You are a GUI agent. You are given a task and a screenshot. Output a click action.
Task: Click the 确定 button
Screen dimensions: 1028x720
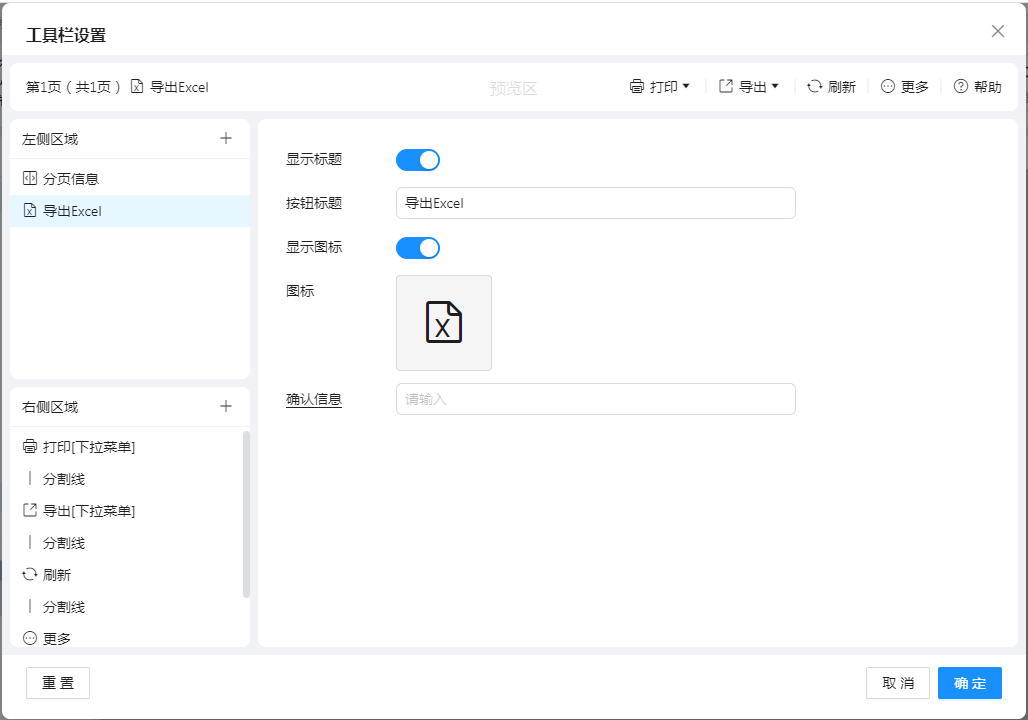(x=969, y=683)
